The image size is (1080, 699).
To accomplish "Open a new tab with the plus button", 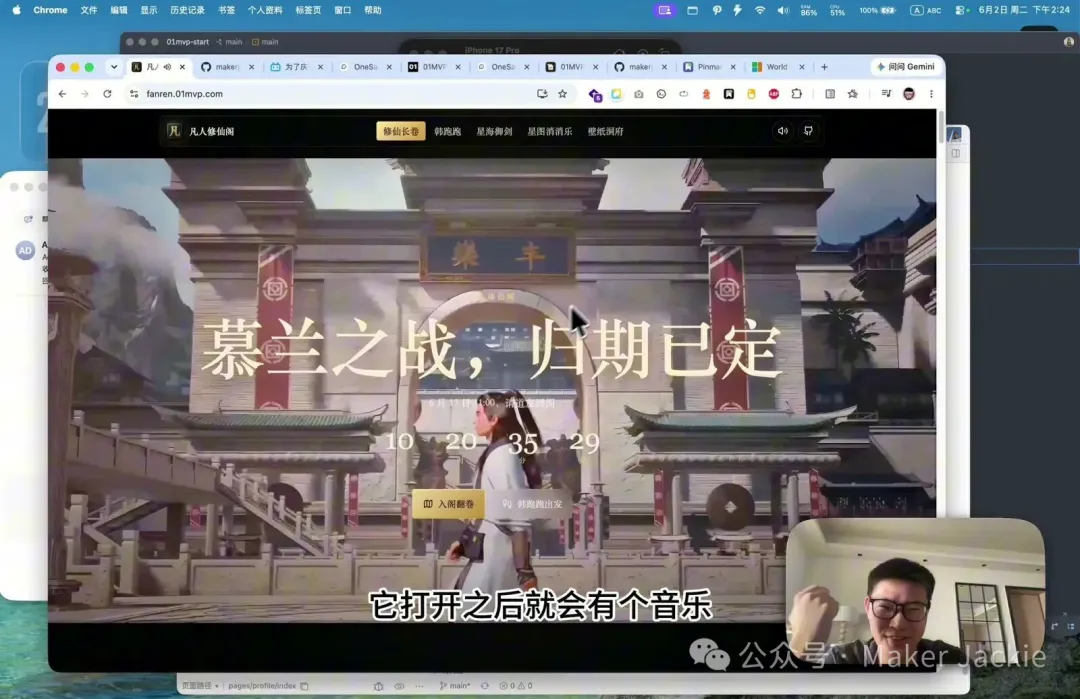I will [x=824, y=67].
